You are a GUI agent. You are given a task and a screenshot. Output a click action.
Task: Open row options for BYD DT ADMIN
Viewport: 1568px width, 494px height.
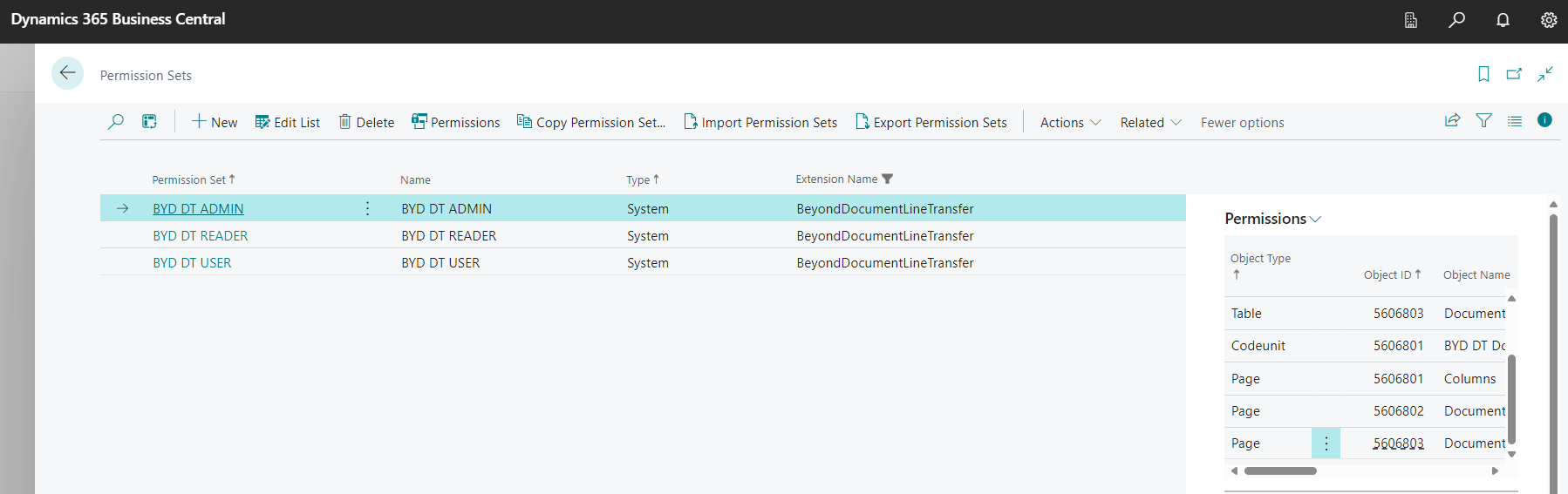[367, 209]
